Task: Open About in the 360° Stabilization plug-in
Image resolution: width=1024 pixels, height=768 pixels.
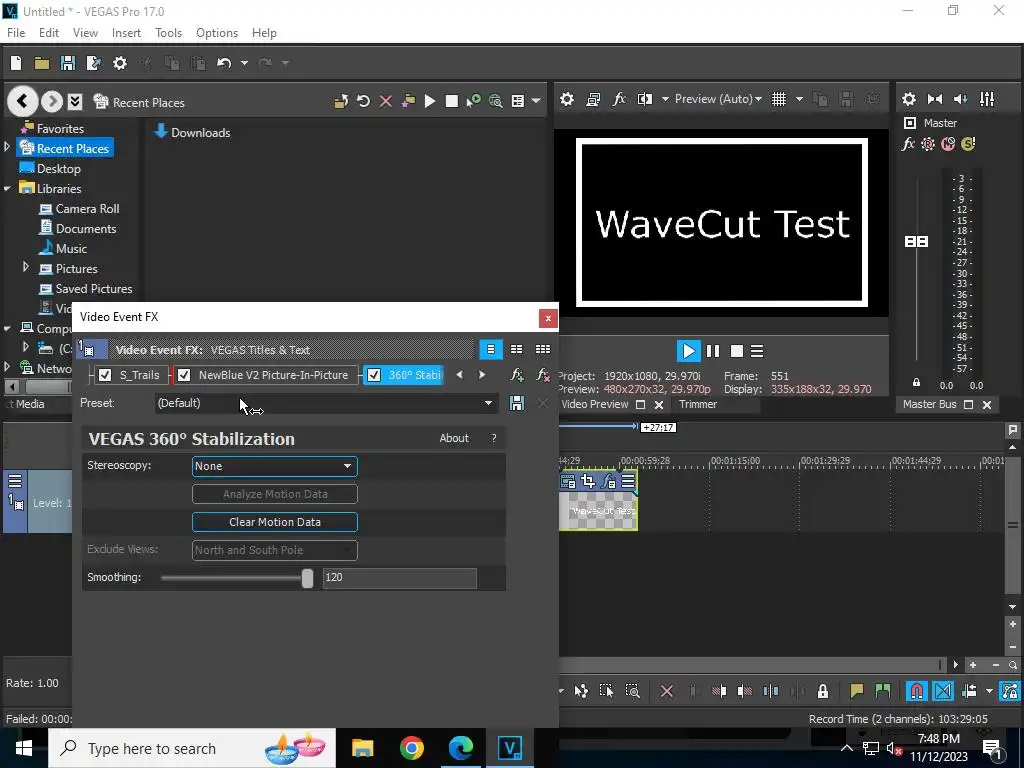Action: click(454, 438)
